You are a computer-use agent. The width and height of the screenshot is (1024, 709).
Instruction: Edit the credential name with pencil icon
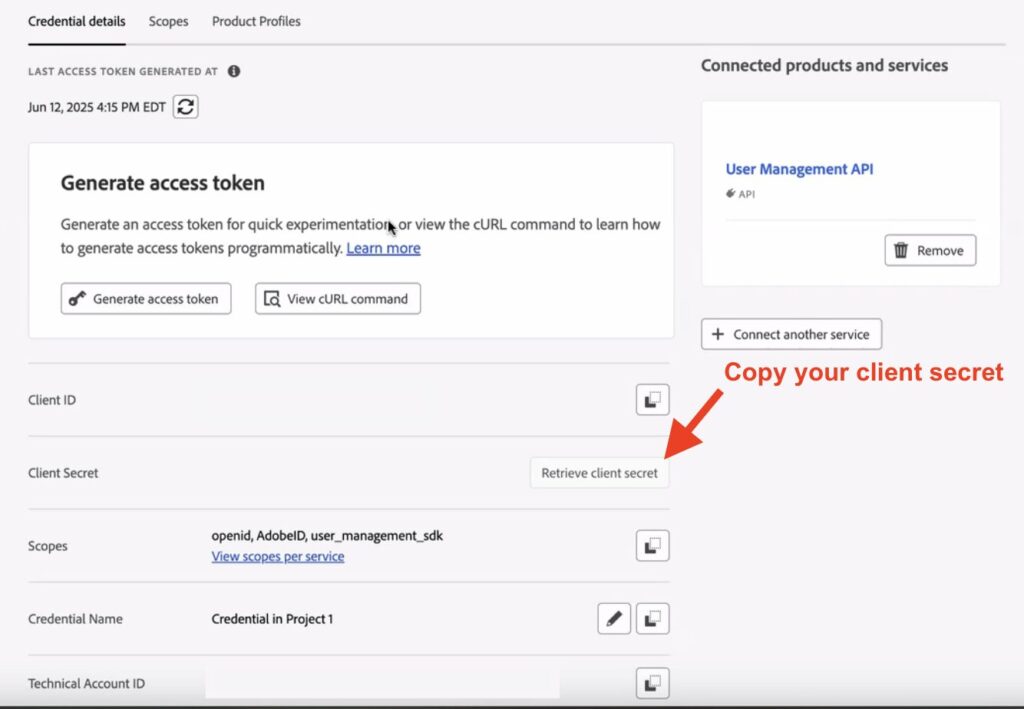coord(614,619)
